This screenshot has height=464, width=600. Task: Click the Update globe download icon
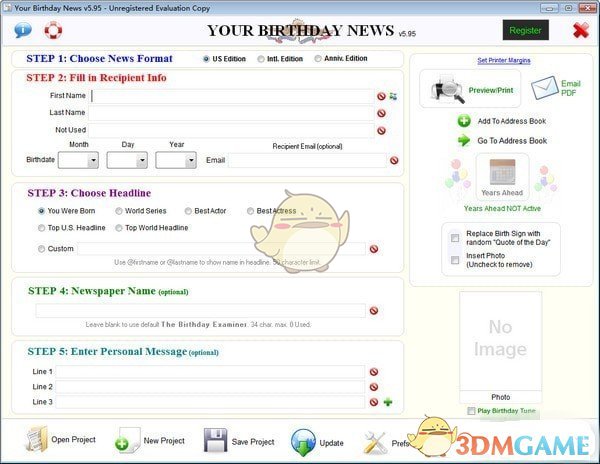pyautogui.click(x=303, y=442)
